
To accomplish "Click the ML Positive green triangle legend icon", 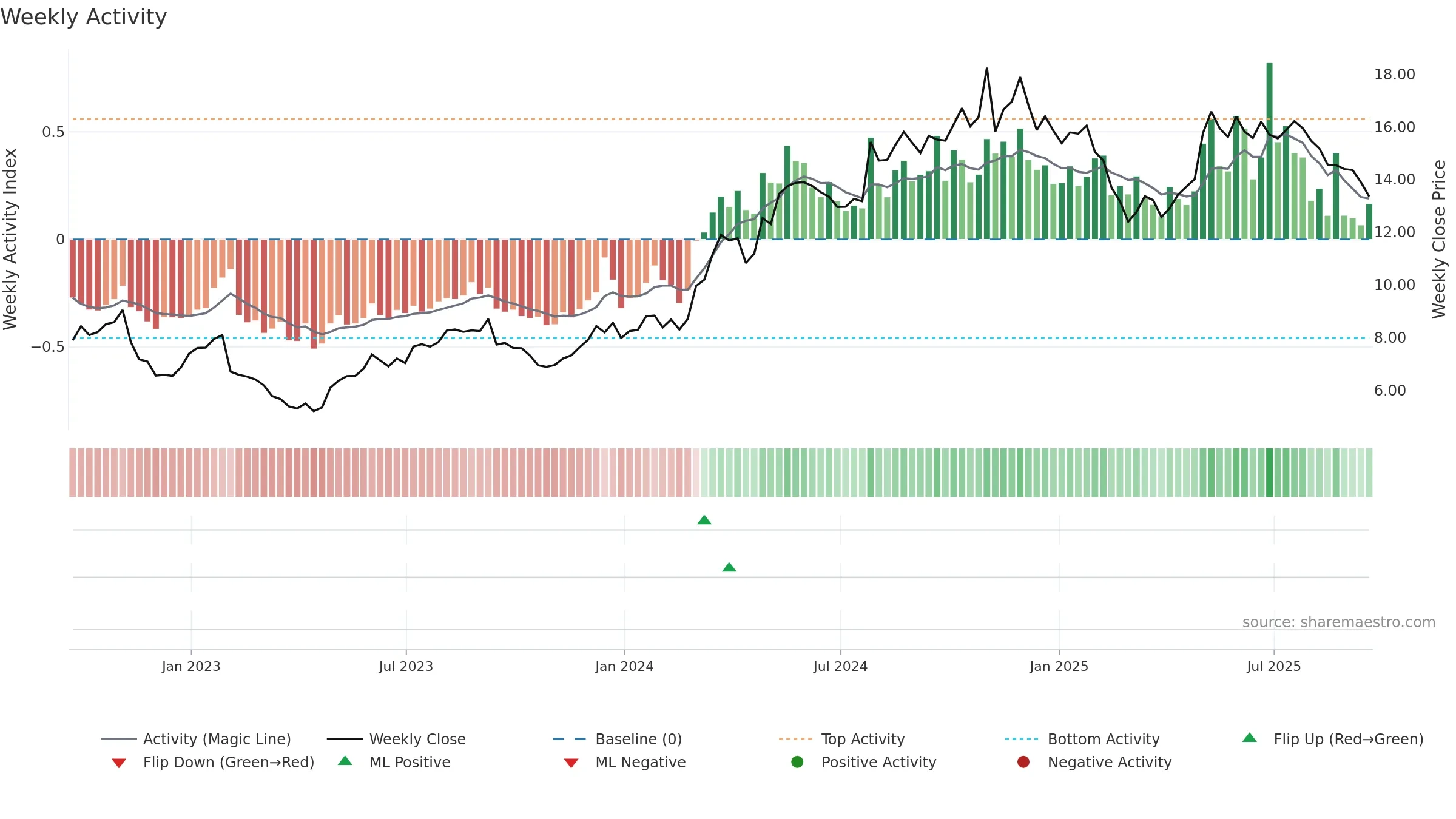I will pos(345,761).
